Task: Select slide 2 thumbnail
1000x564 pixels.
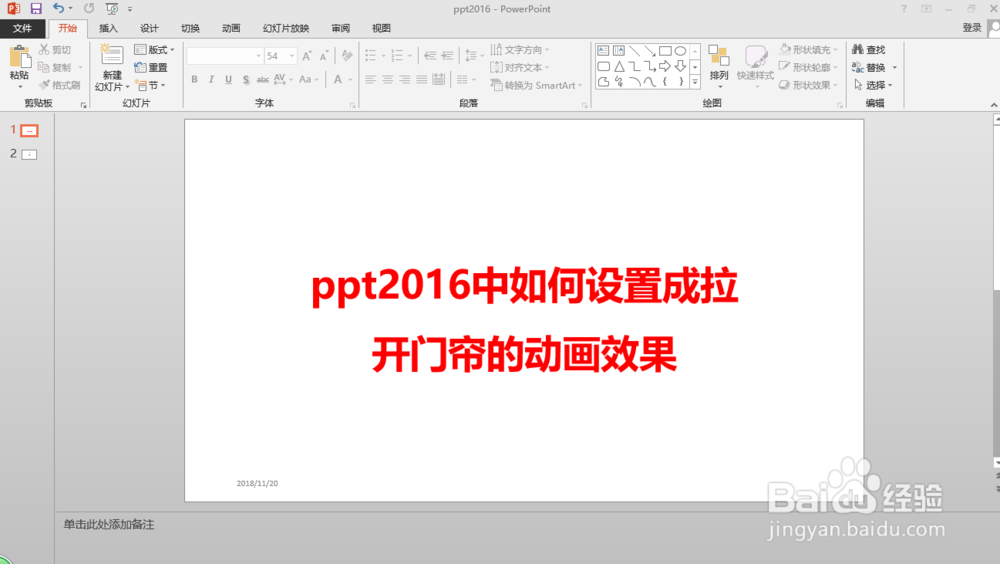Action: click(x=29, y=154)
